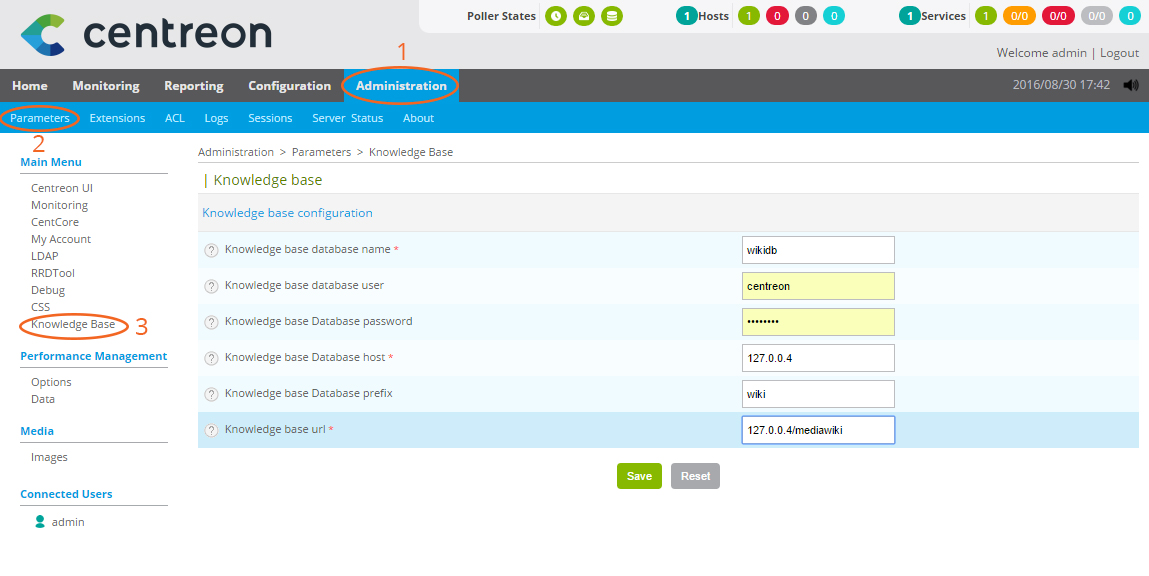1149x576 pixels.
Task: Click the total Hosts count badge
Action: [x=687, y=15]
